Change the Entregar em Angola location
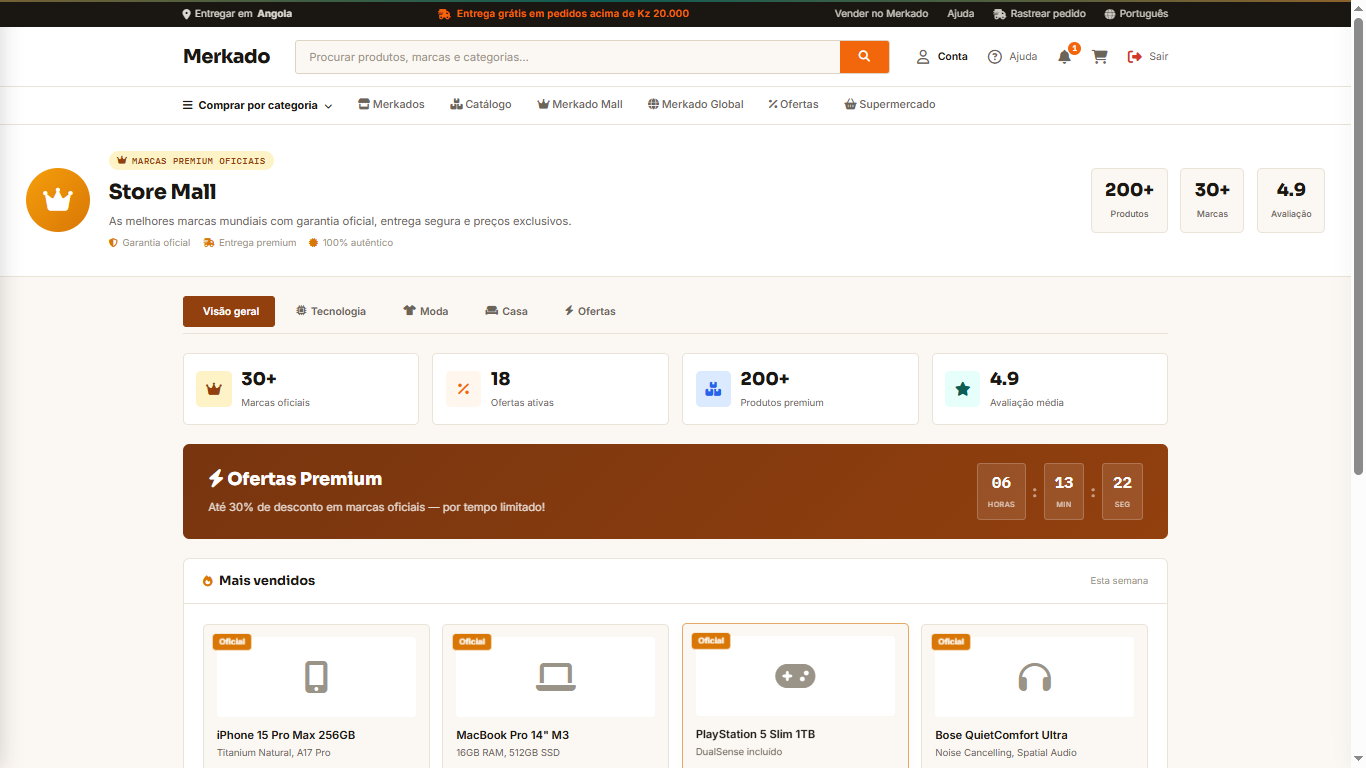The height and width of the screenshot is (768, 1366). click(x=237, y=14)
